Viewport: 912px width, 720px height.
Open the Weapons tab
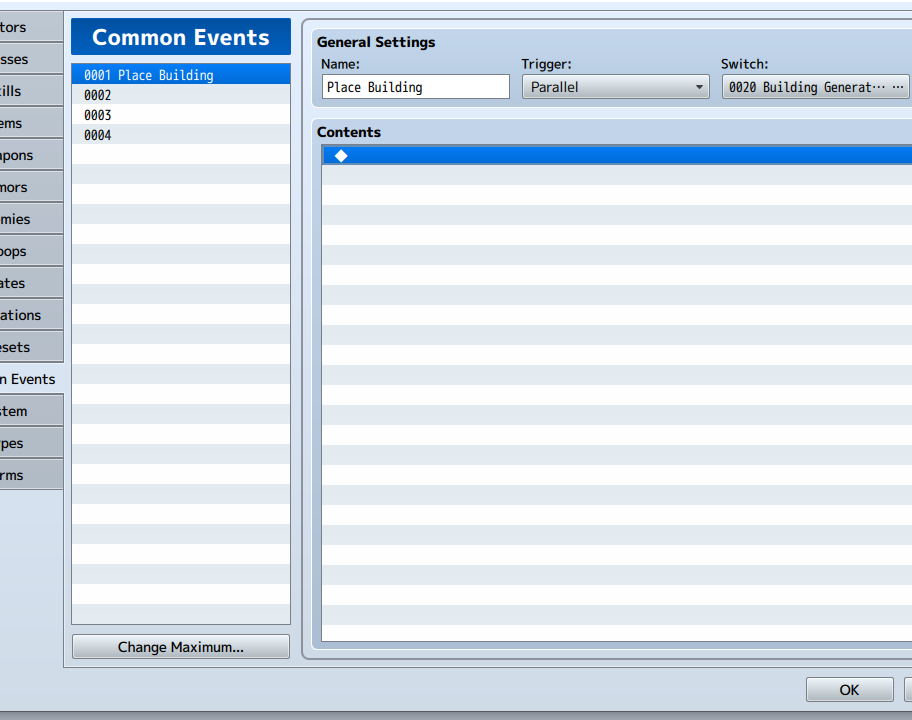pyautogui.click(x=28, y=155)
